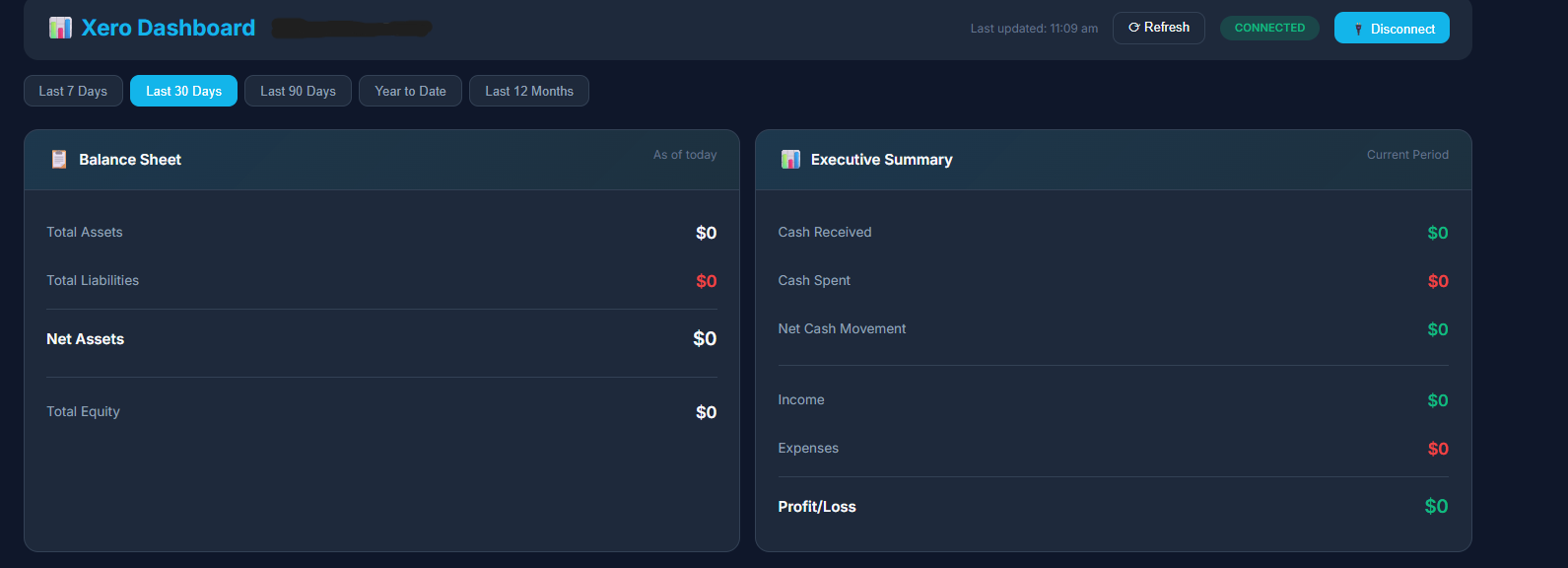
Task: Switch to Last 90 Days range
Action: click(298, 91)
